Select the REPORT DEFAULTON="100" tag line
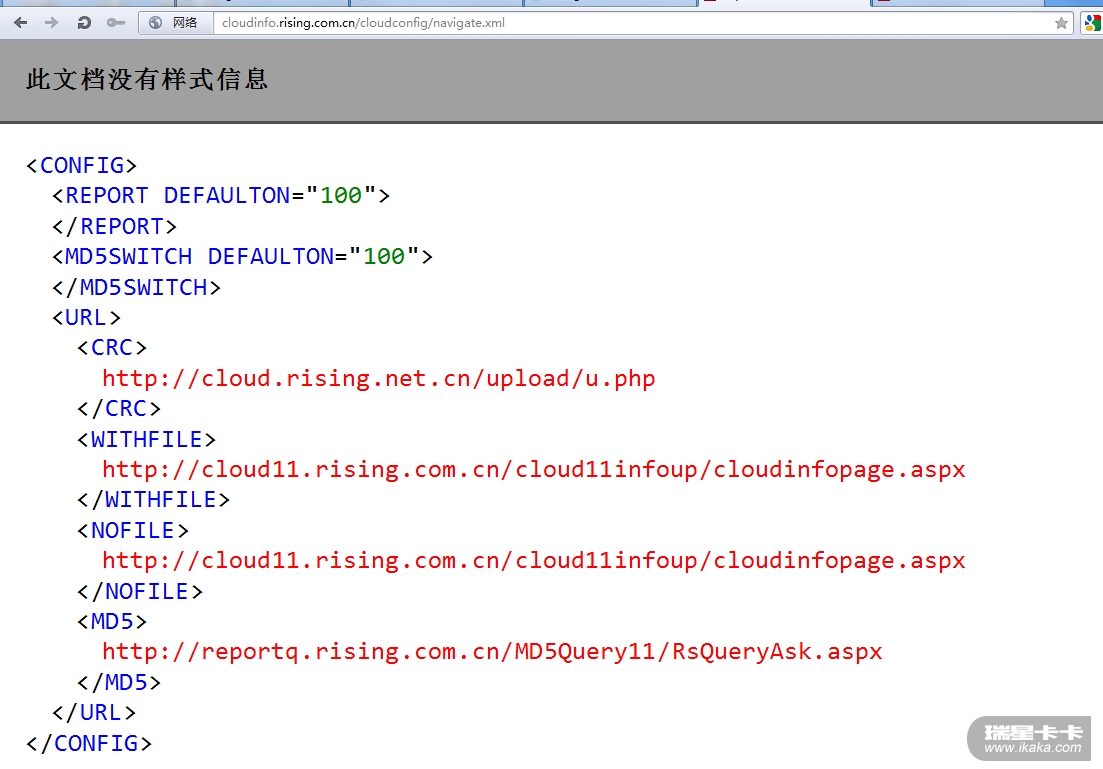The width and height of the screenshot is (1103, 769). pyautogui.click(x=221, y=196)
